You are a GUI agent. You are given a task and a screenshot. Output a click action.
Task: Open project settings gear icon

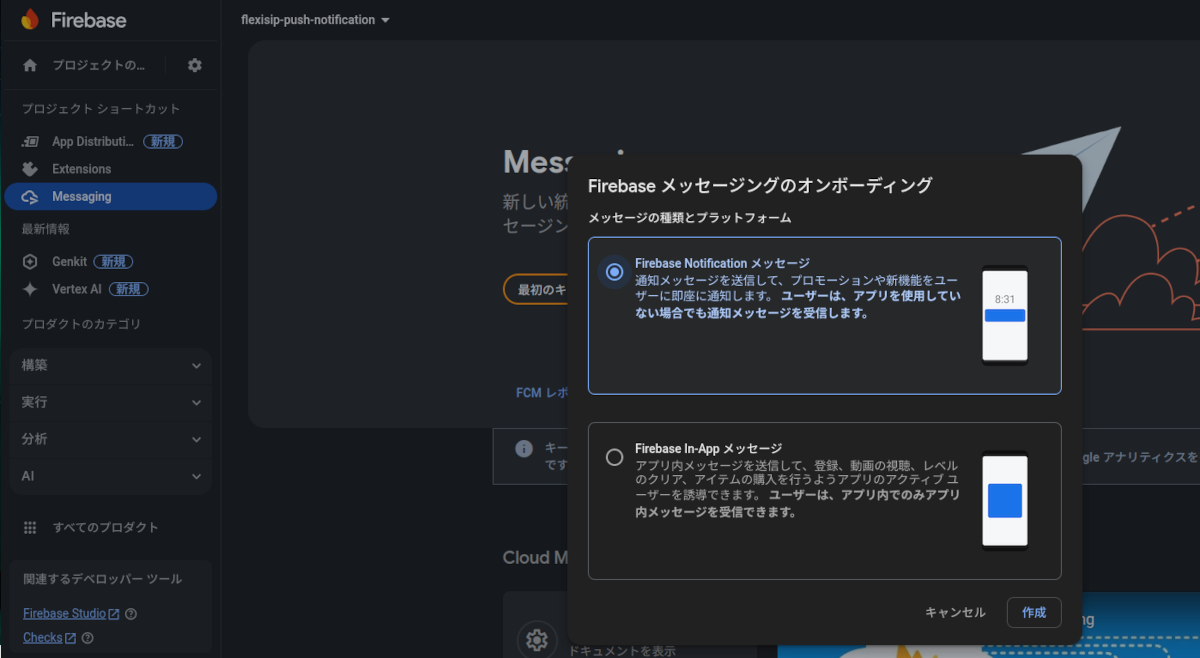(195, 65)
